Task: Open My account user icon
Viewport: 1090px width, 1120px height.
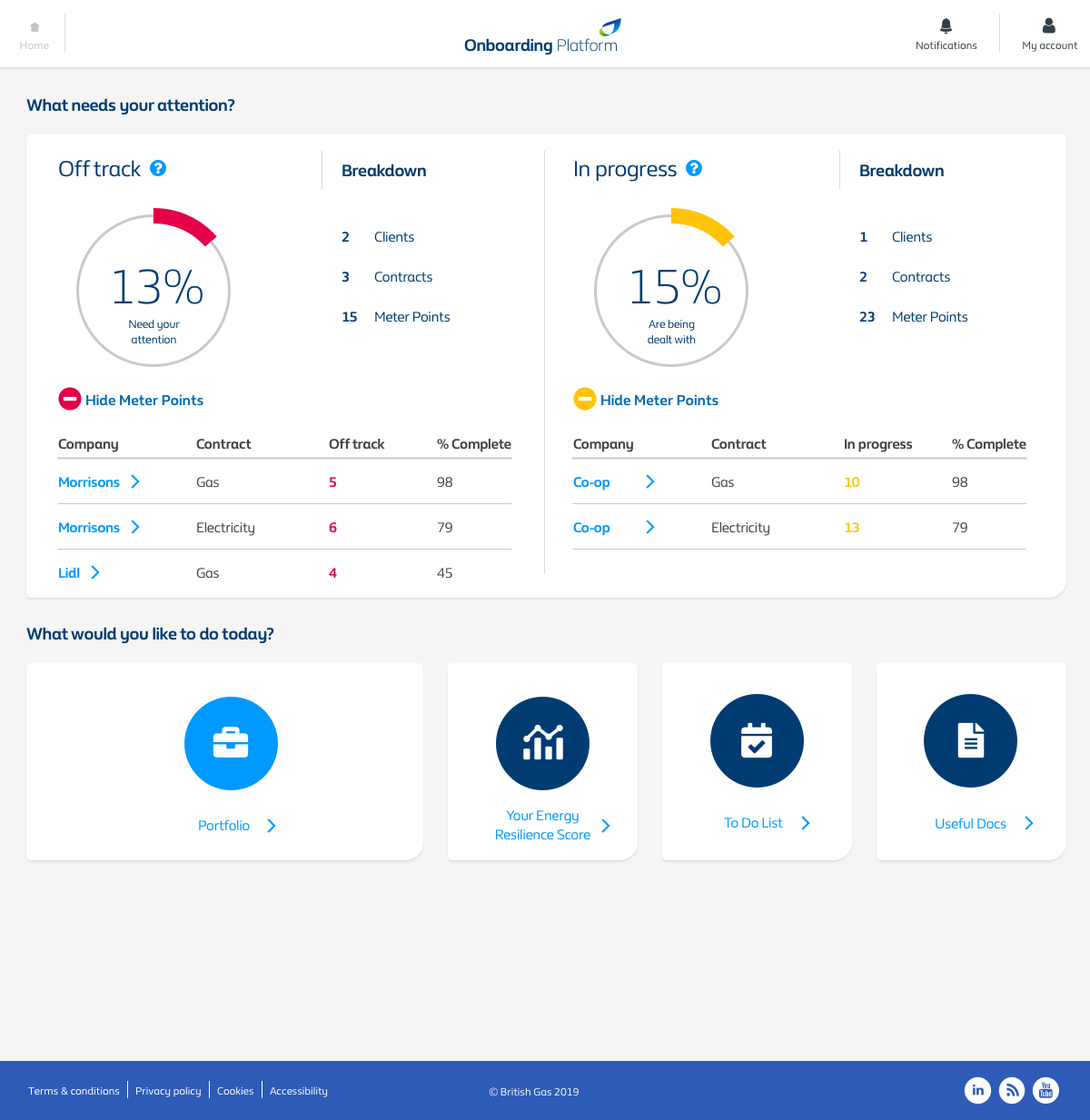Action: (1049, 25)
